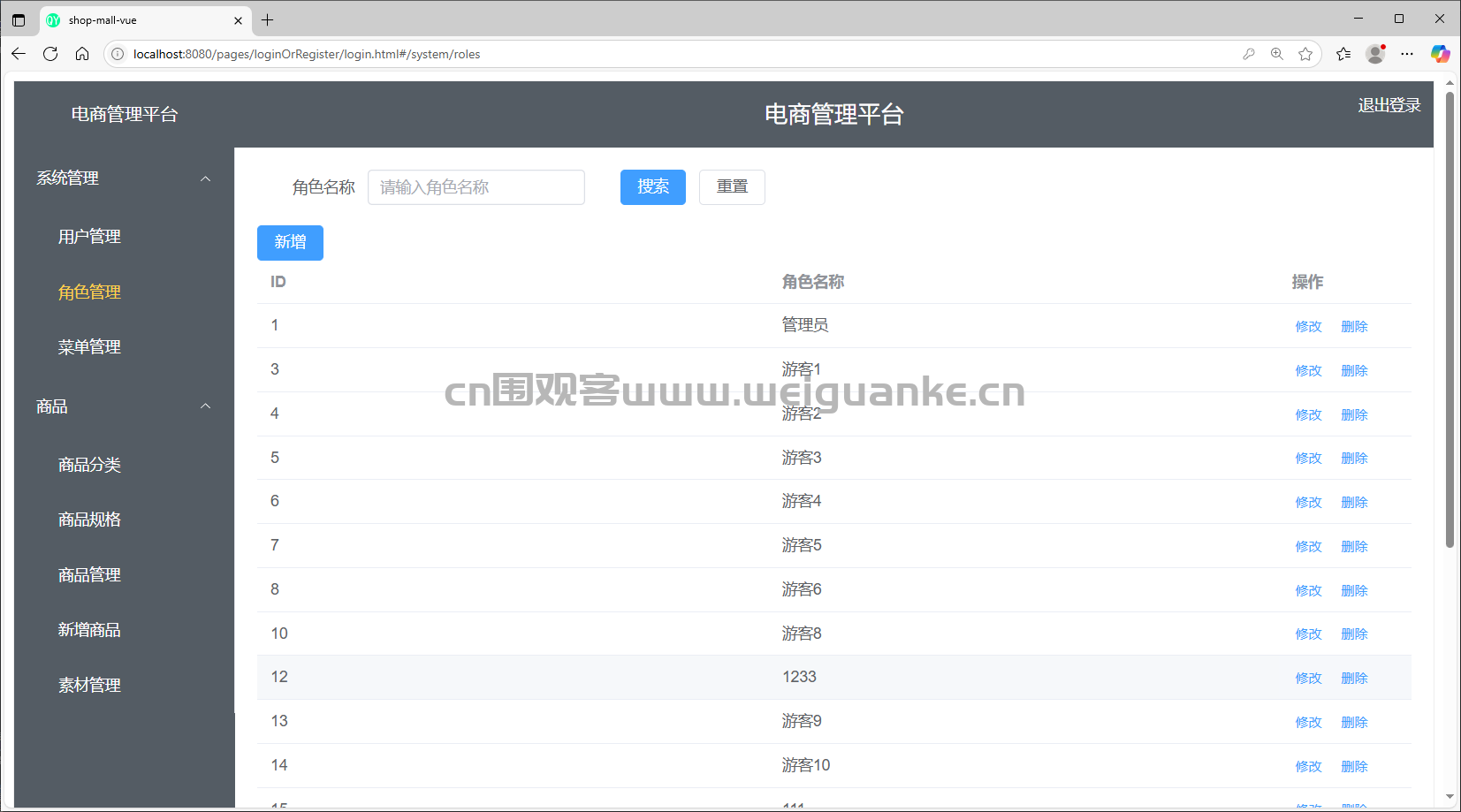1461x812 pixels.
Task: Click the 搜索 search button
Action: click(653, 187)
